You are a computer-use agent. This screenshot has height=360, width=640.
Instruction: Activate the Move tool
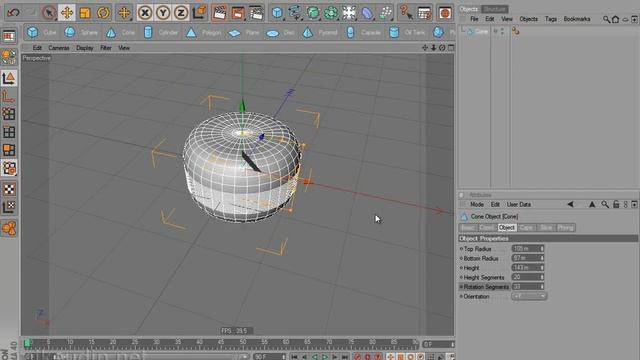click(67, 13)
